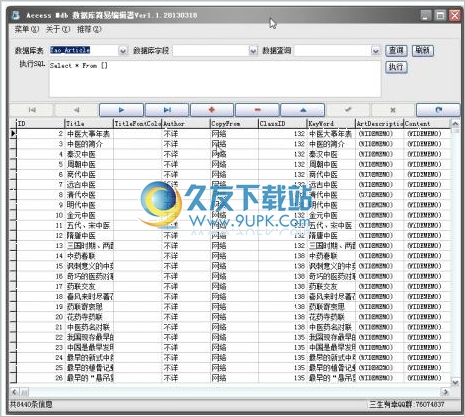The height and width of the screenshot is (417, 465).
Task: Open the 关于 menu
Action: pos(58,29)
